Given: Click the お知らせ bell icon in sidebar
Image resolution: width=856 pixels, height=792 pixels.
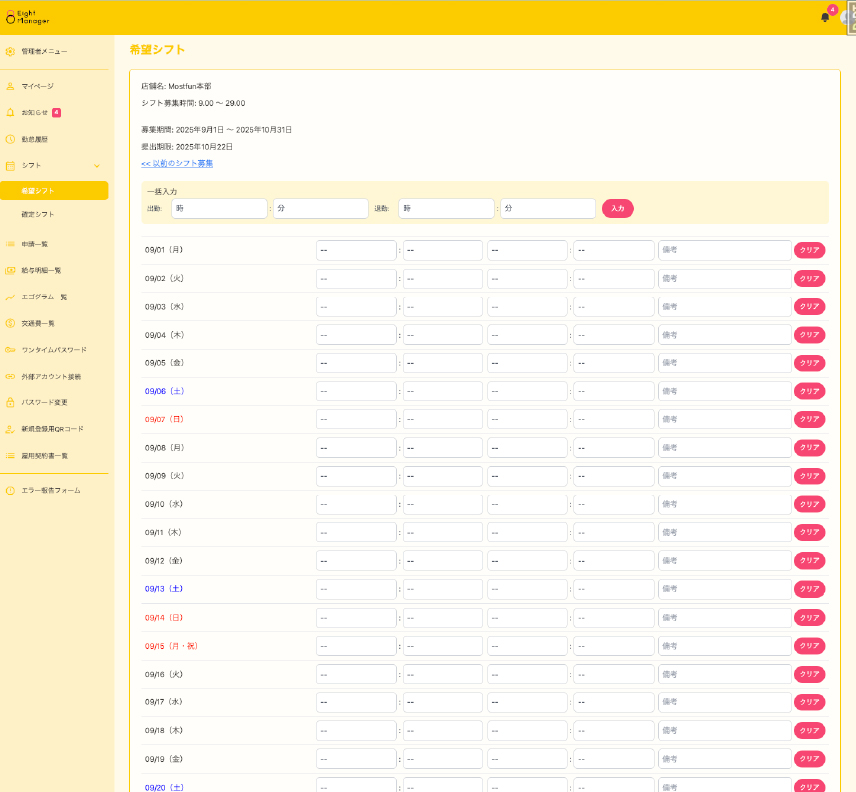Looking at the screenshot, I should (x=10, y=112).
